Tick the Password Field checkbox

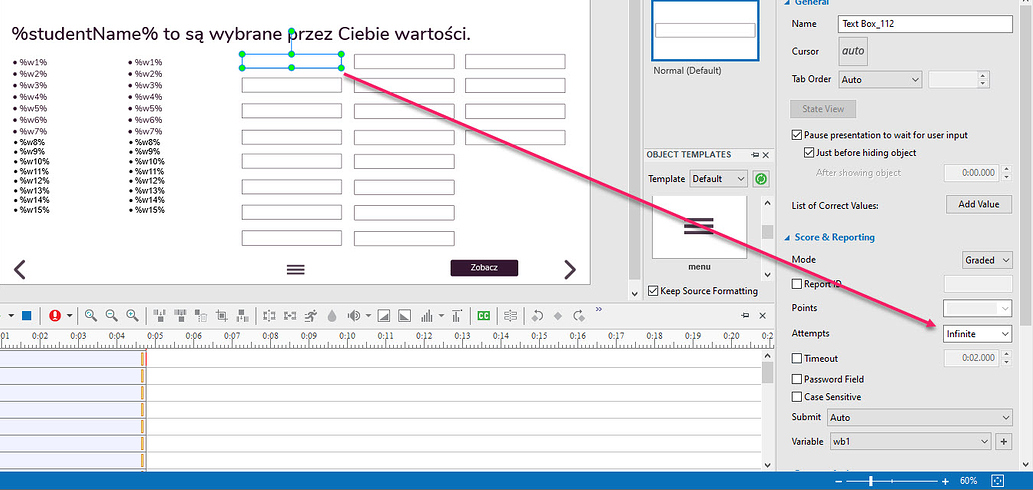797,379
